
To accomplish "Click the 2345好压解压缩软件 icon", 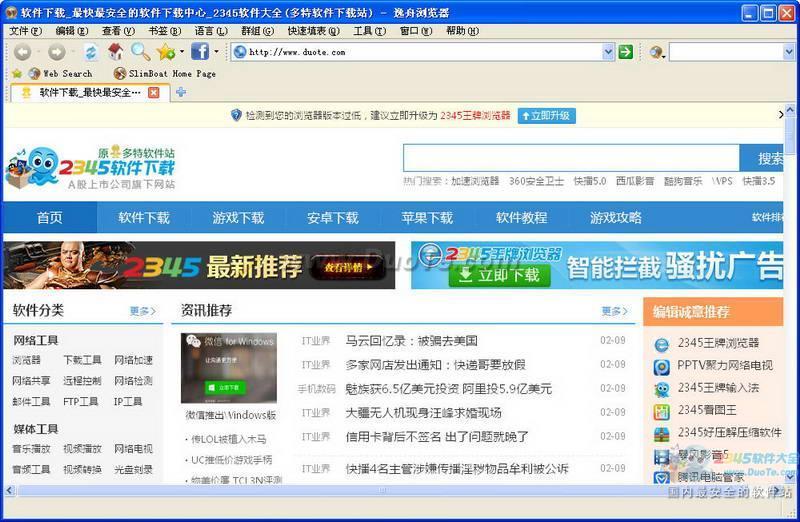I will point(662,434).
